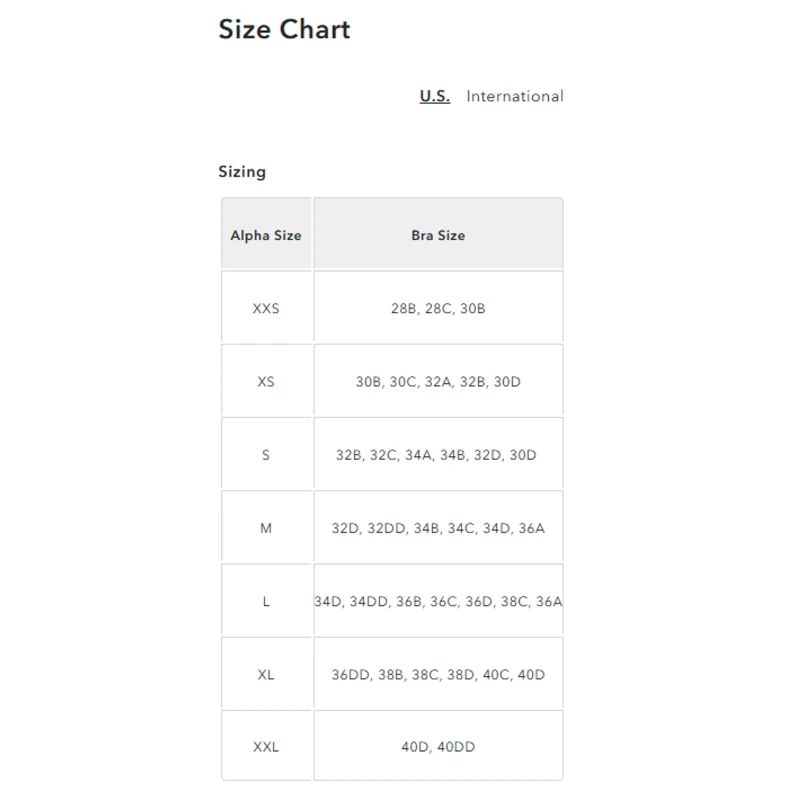Select the L alpha size cell
Screen dimensions: 800x800
pyautogui.click(x=266, y=601)
